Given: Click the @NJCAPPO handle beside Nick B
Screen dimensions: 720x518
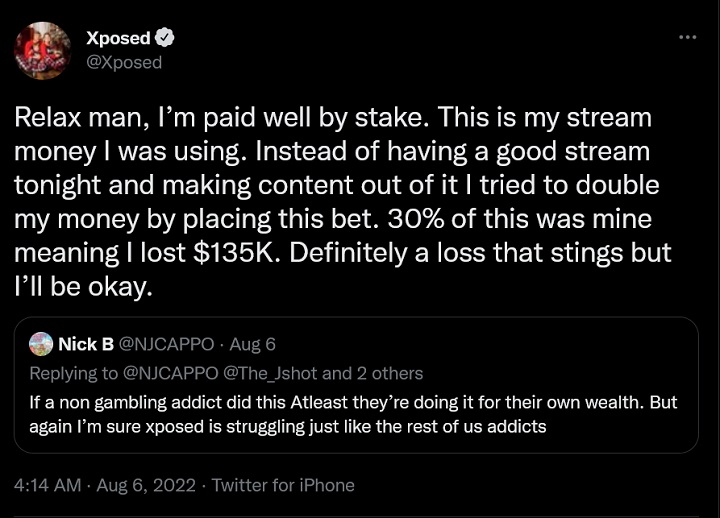Looking at the screenshot, I should (x=166, y=344).
